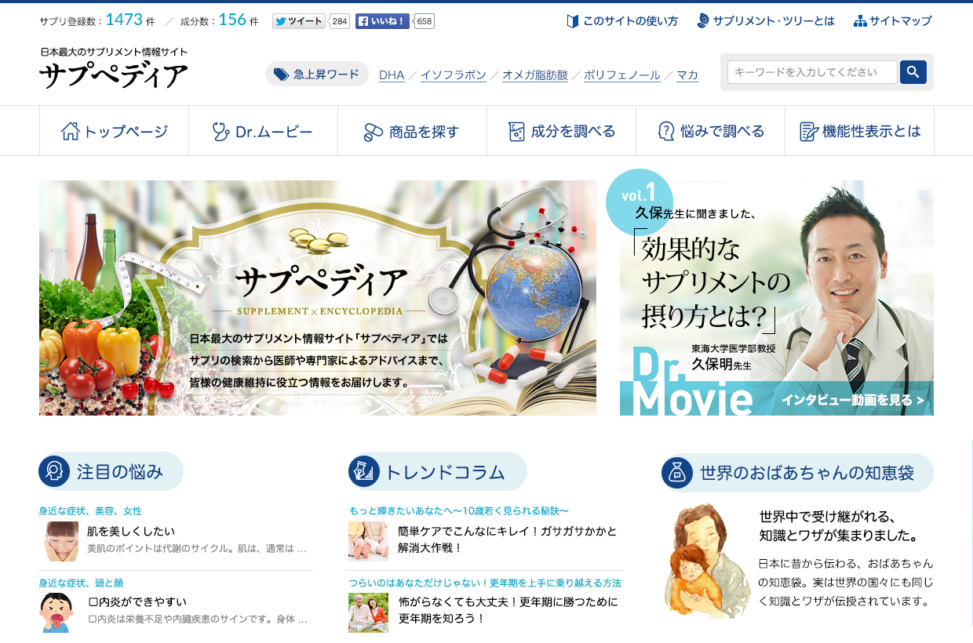
Task: Click the stethoscope icon for Dr.ムービー
Action: coord(221,131)
